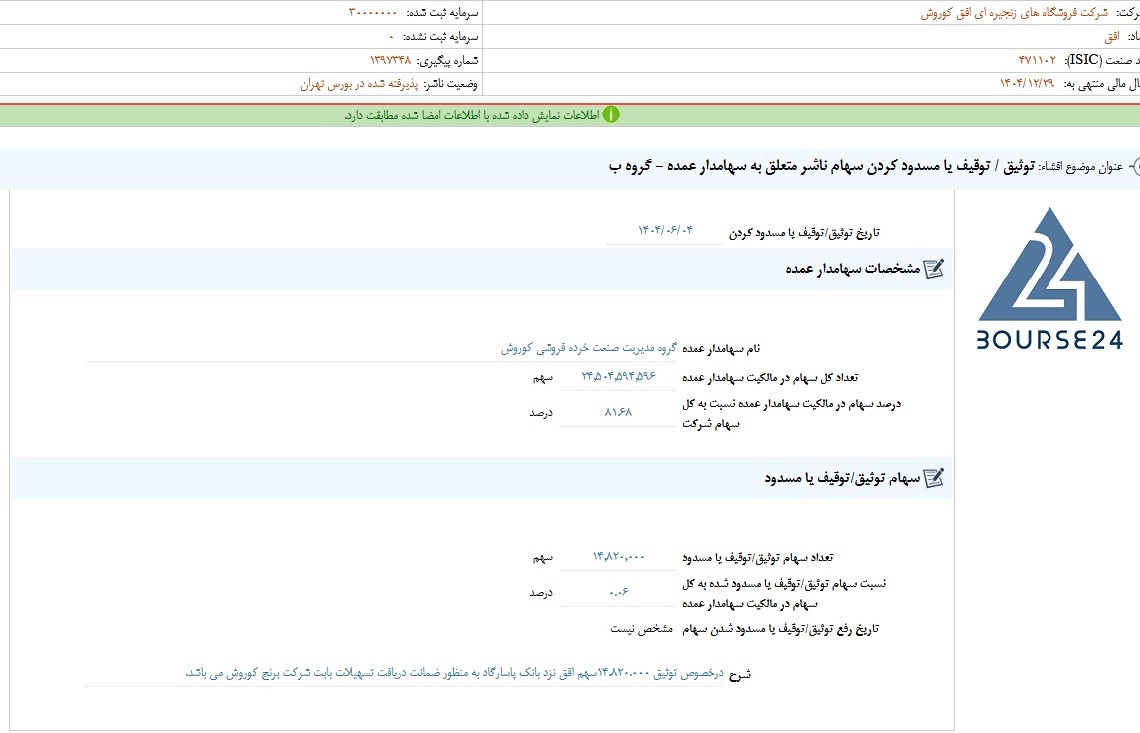Viewport: 1140px width, 733px height.
Task: Click the edit icon beside سهام توثیق/توقیف یا مسدود
Action: click(x=934, y=478)
